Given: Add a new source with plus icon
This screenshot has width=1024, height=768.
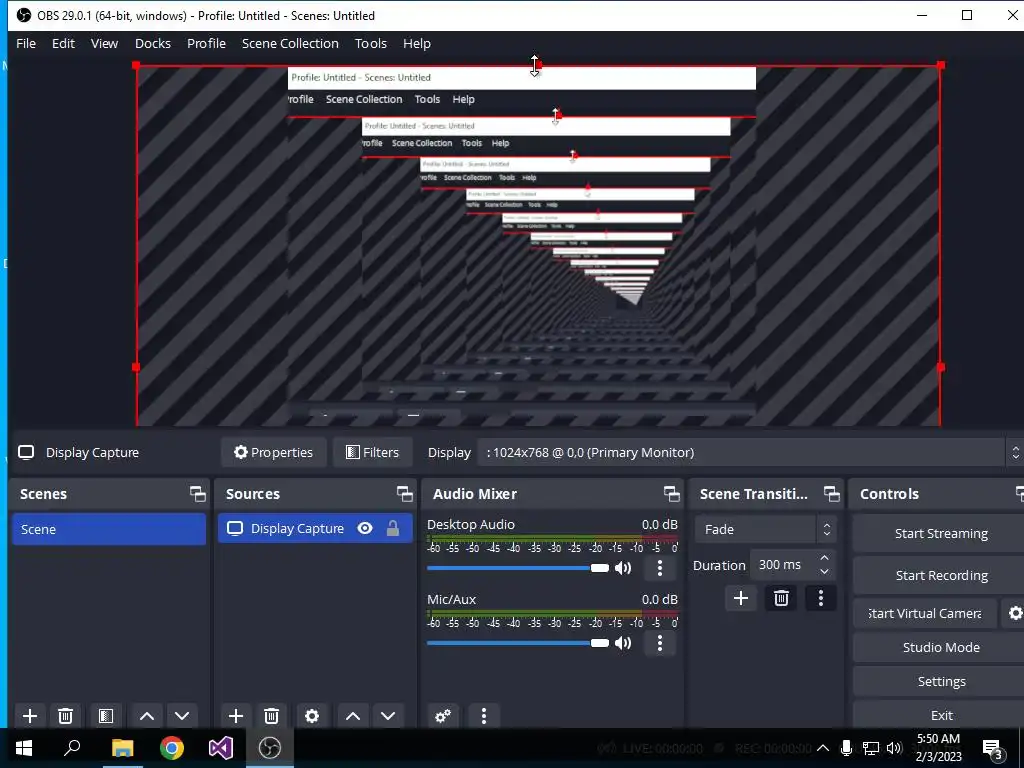Looking at the screenshot, I should (236, 716).
